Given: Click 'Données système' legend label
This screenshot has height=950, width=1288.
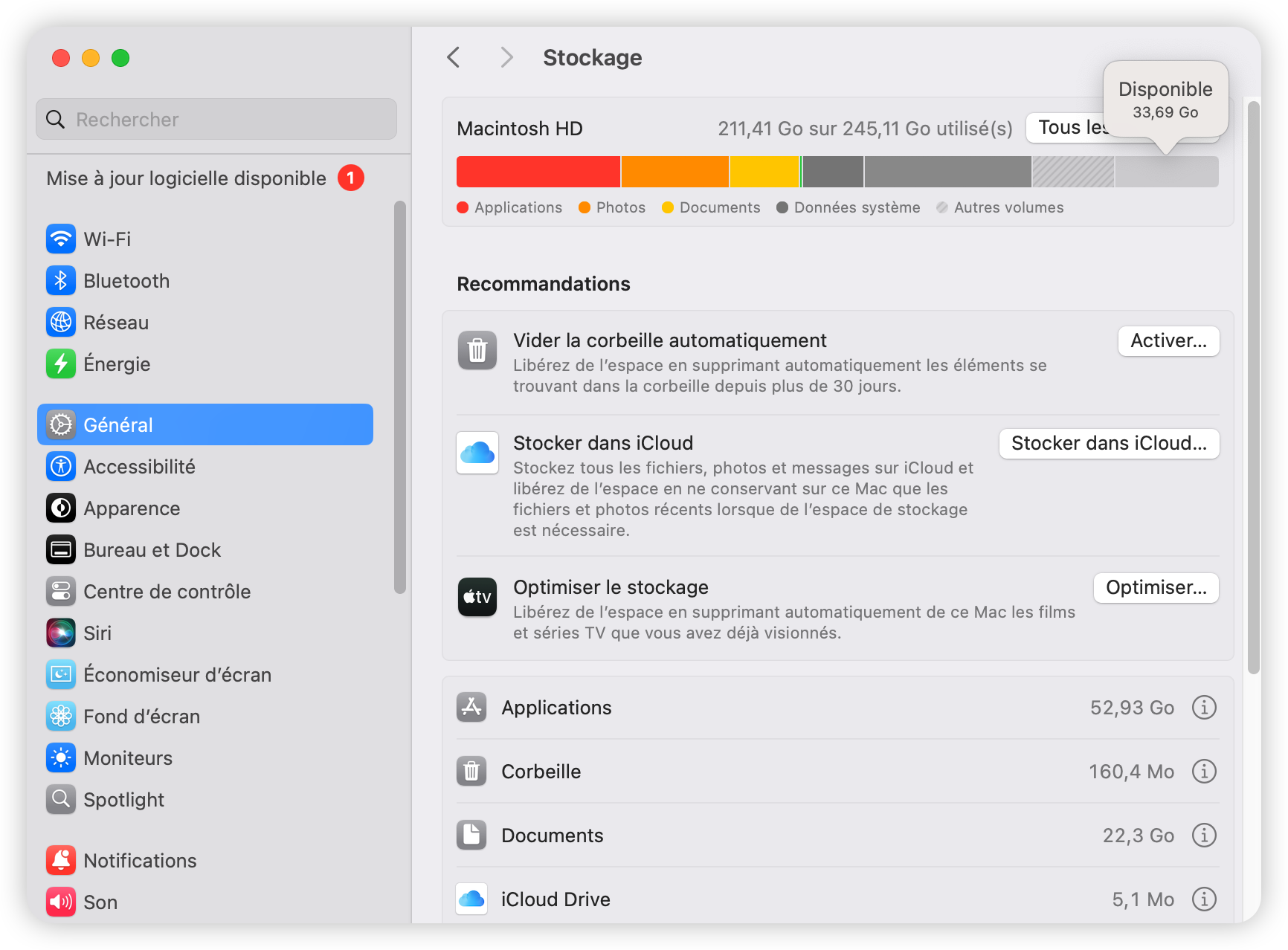Looking at the screenshot, I should click(x=857, y=207).
